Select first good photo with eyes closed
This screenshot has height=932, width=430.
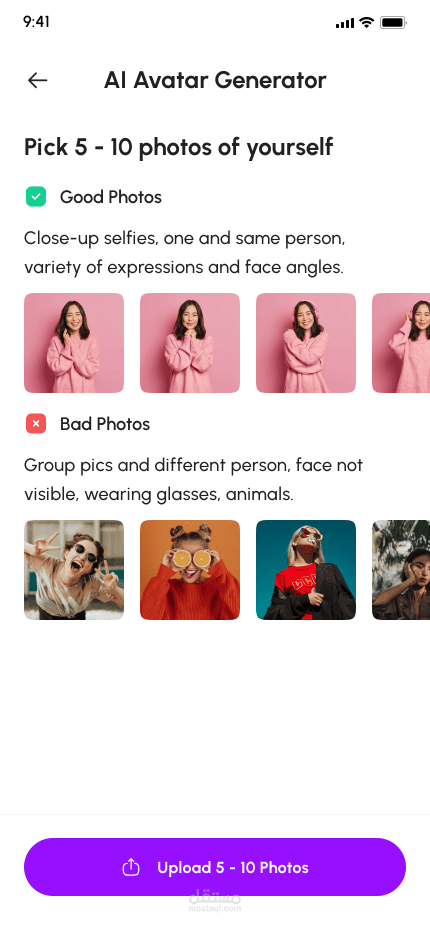coord(74,343)
